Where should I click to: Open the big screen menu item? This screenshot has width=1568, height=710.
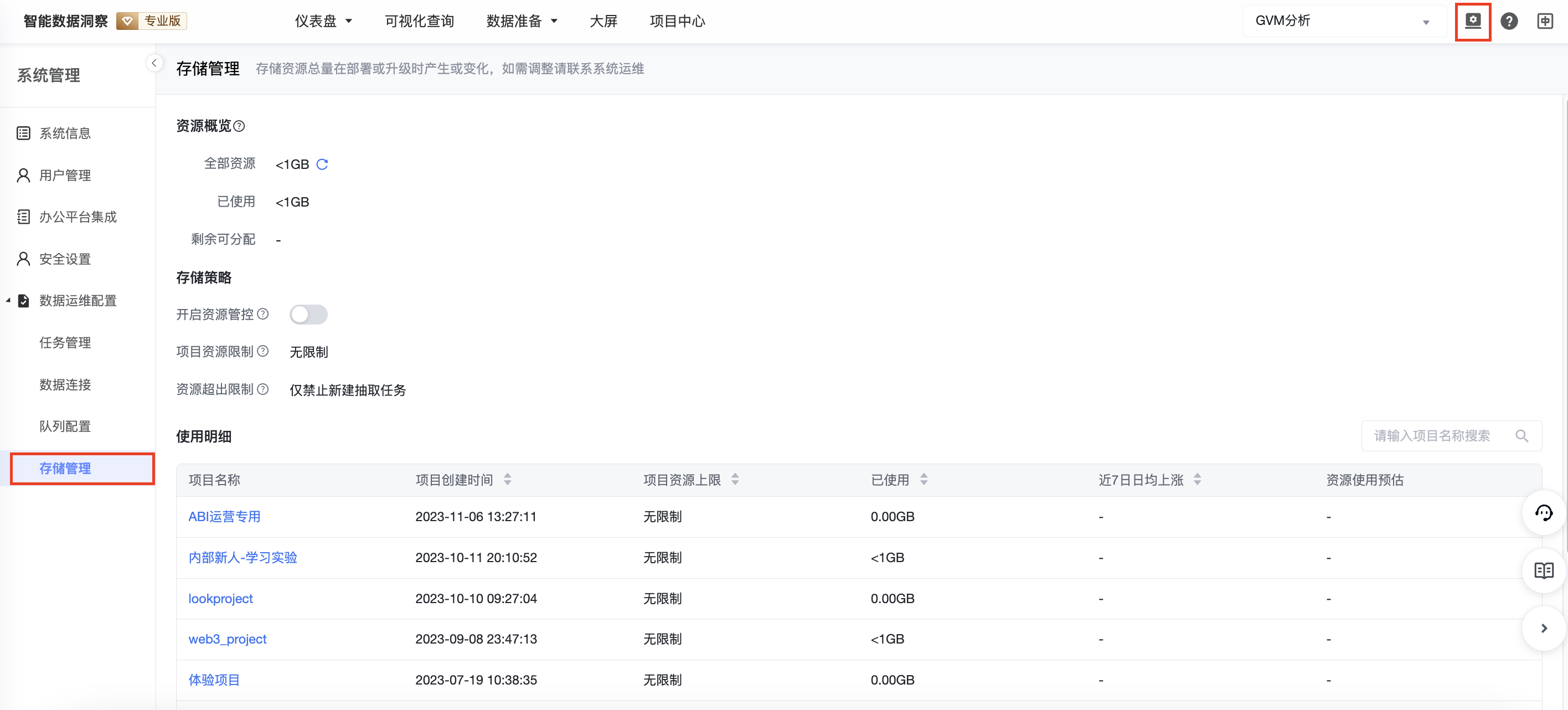[603, 21]
